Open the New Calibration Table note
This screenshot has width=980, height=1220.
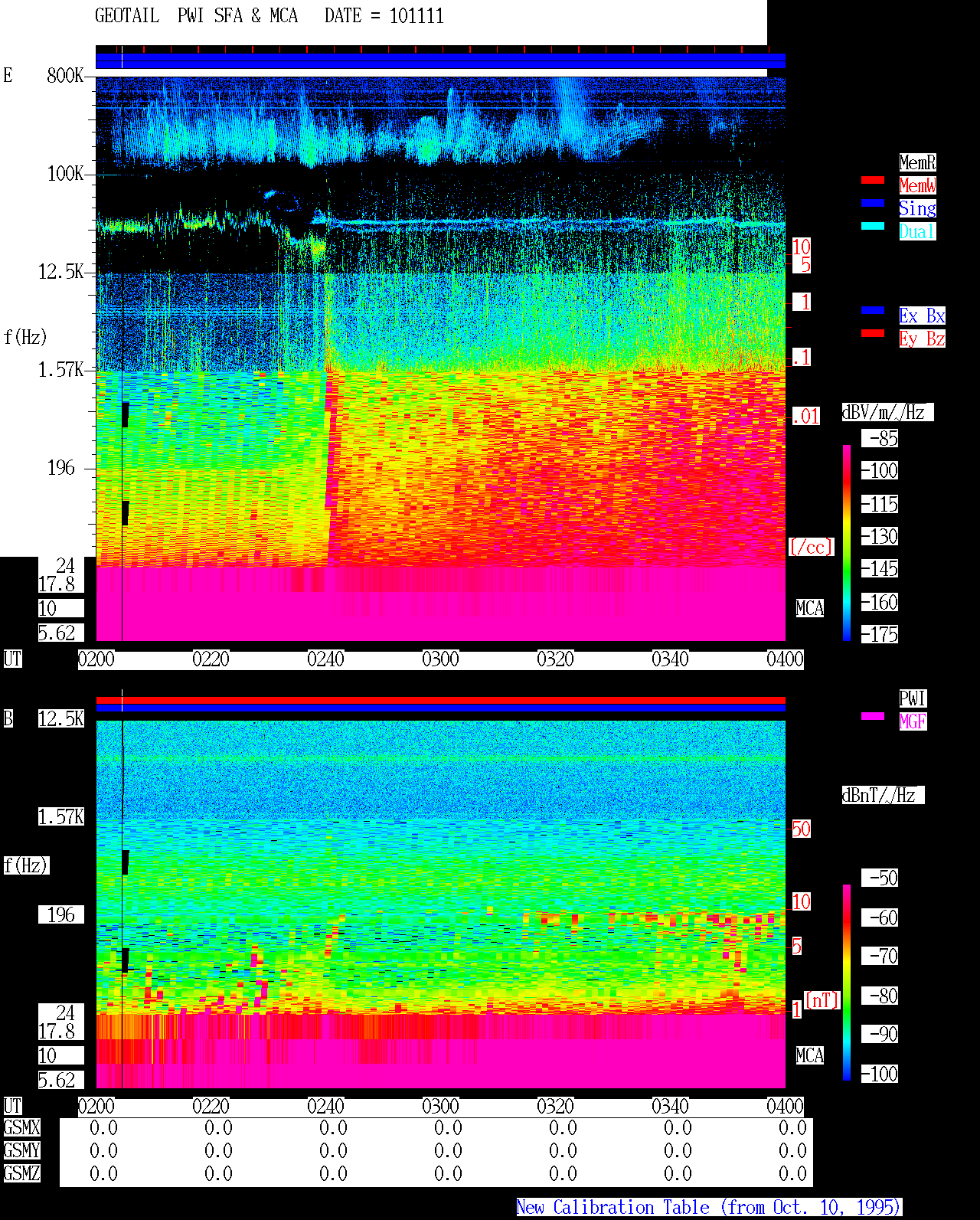point(709,1208)
